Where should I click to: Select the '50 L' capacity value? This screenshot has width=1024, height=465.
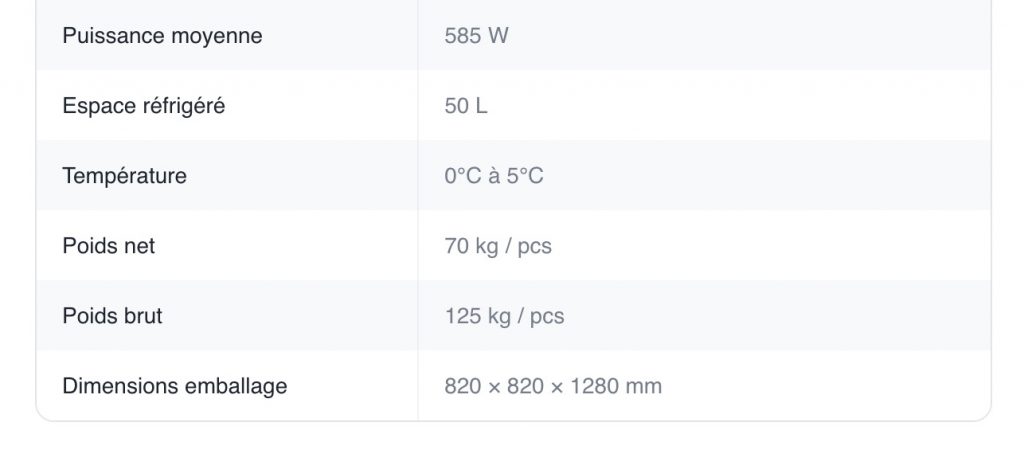(466, 106)
